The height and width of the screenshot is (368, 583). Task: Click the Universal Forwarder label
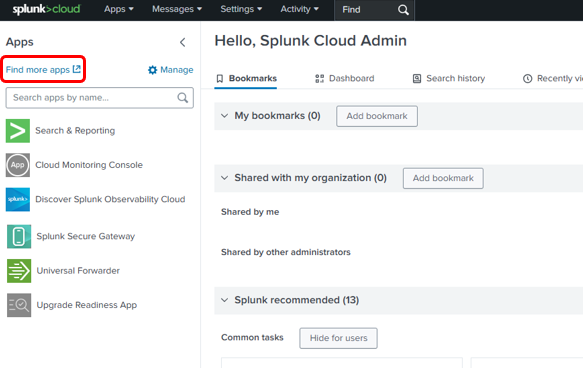click(78, 271)
